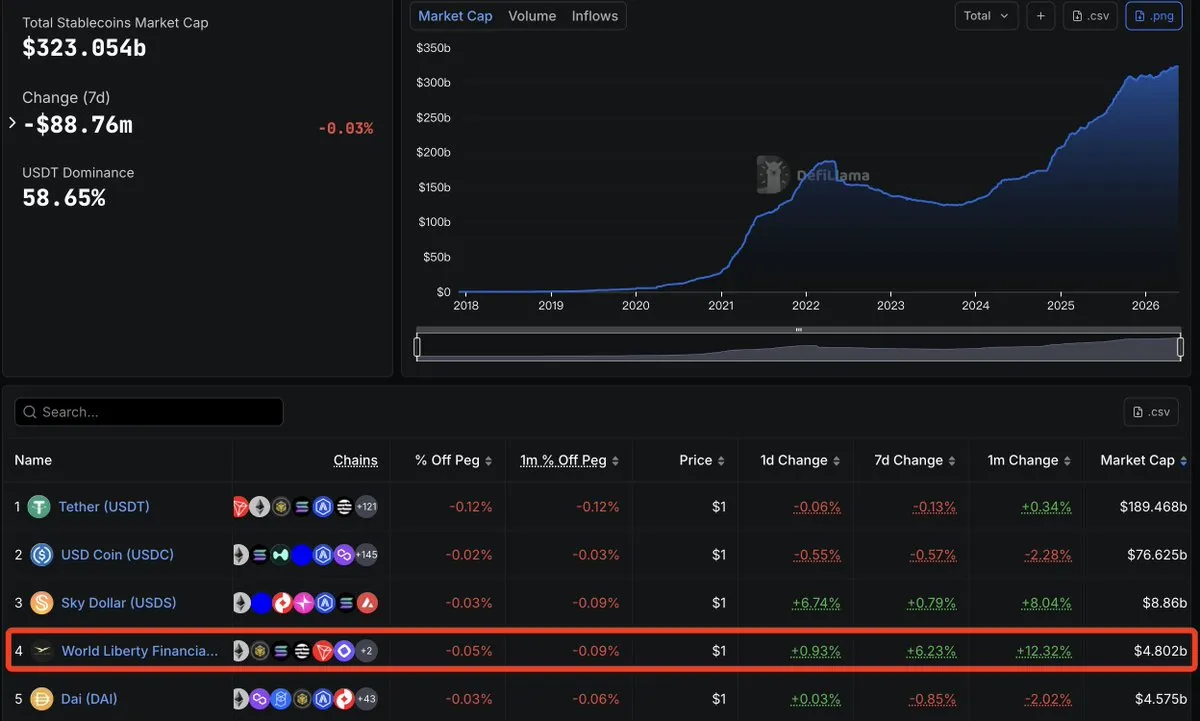Click the Ethereum chain icon in Tether row
This screenshot has height=721, width=1200.
pos(260,507)
